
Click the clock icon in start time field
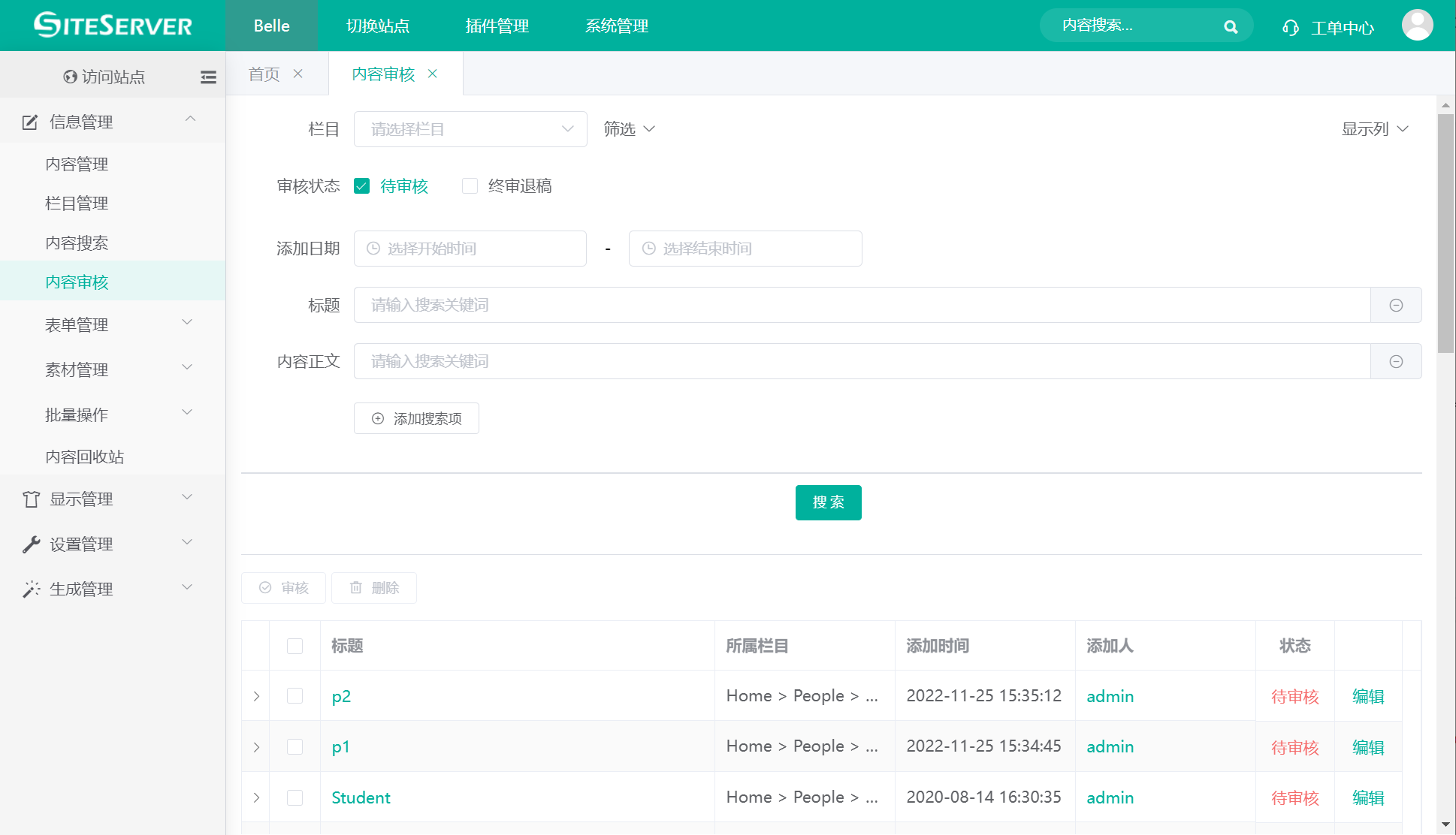point(373,248)
